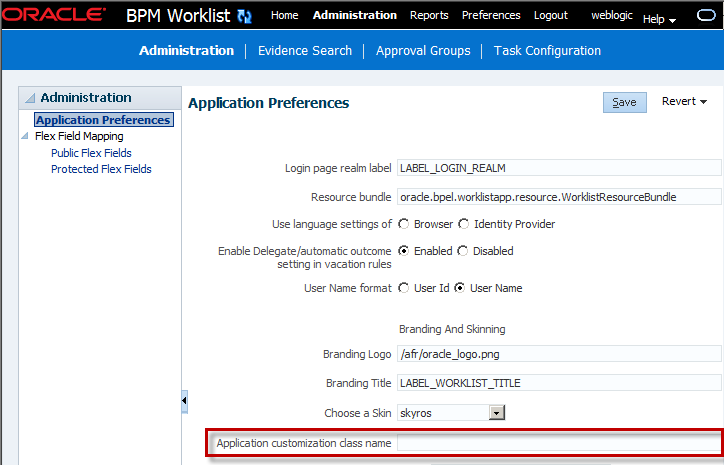This screenshot has height=465, width=724.
Task: Click Logout in the top bar
Action: coord(550,15)
